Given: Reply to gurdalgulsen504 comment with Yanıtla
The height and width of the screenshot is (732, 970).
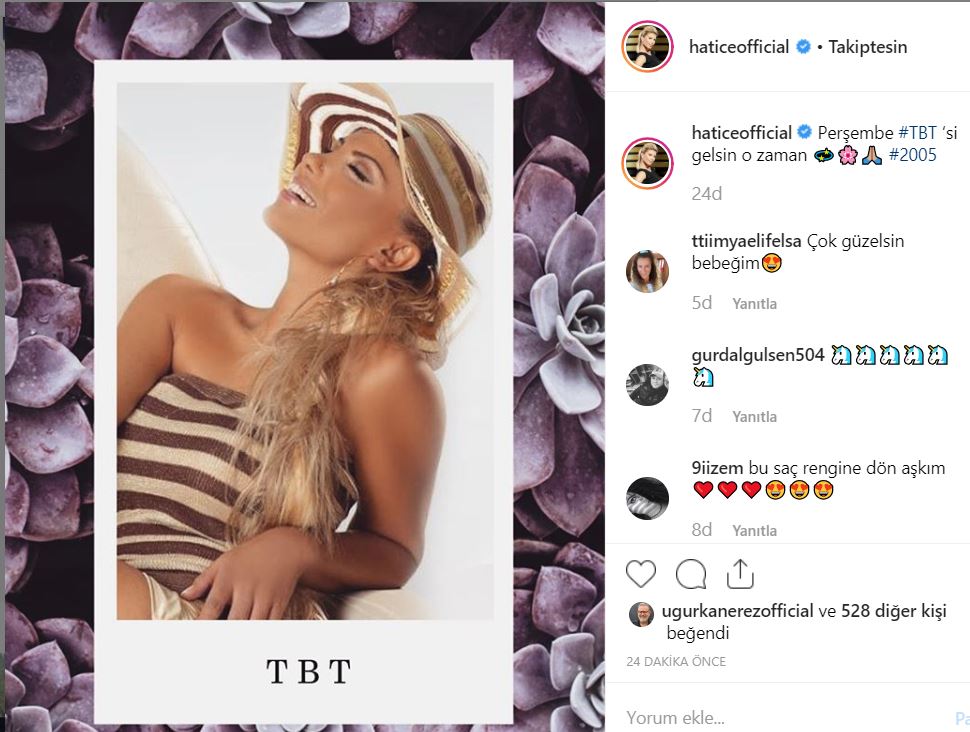Looking at the screenshot, I should coord(754,417).
